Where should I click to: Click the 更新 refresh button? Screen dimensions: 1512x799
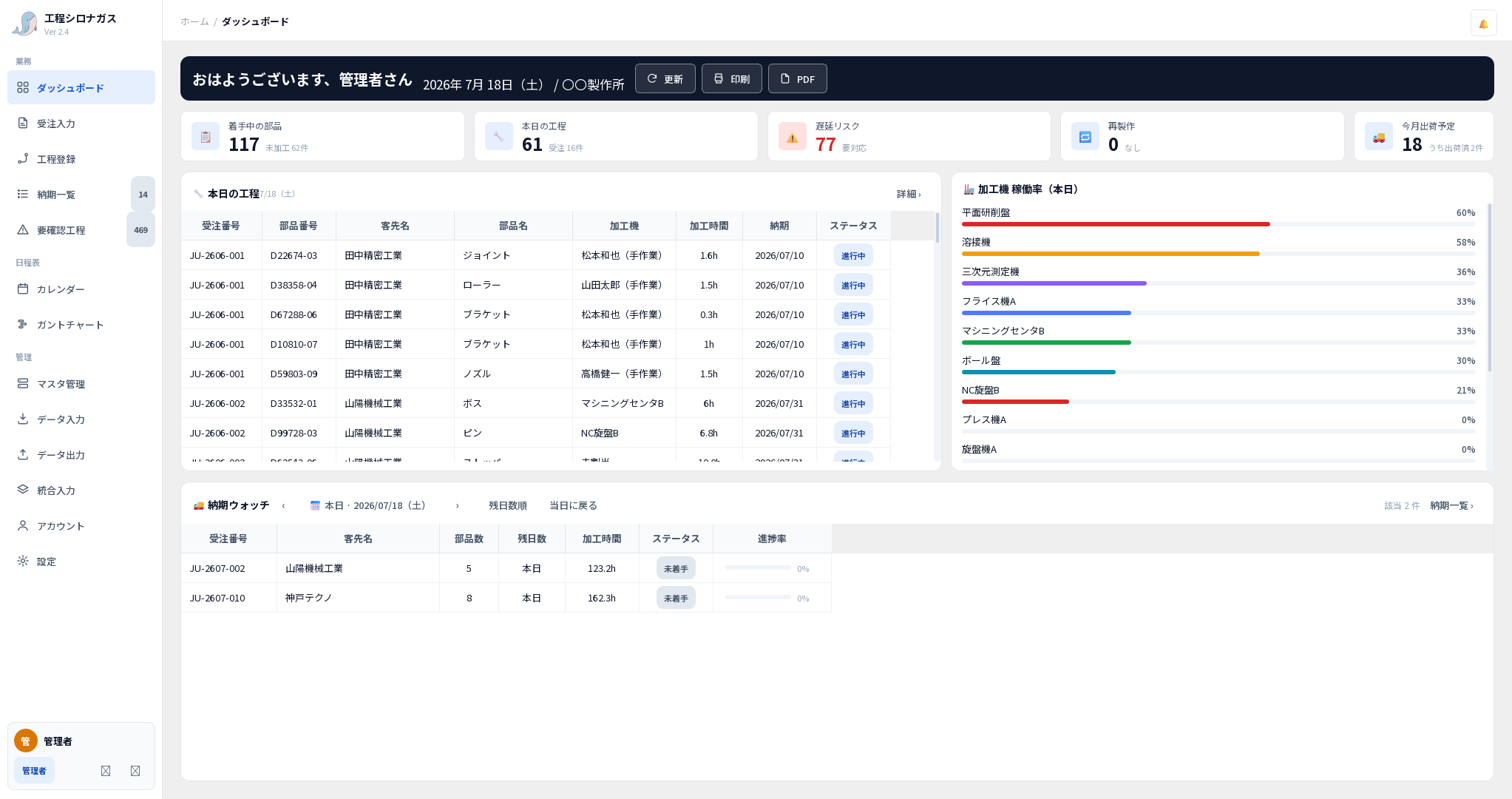tap(665, 78)
